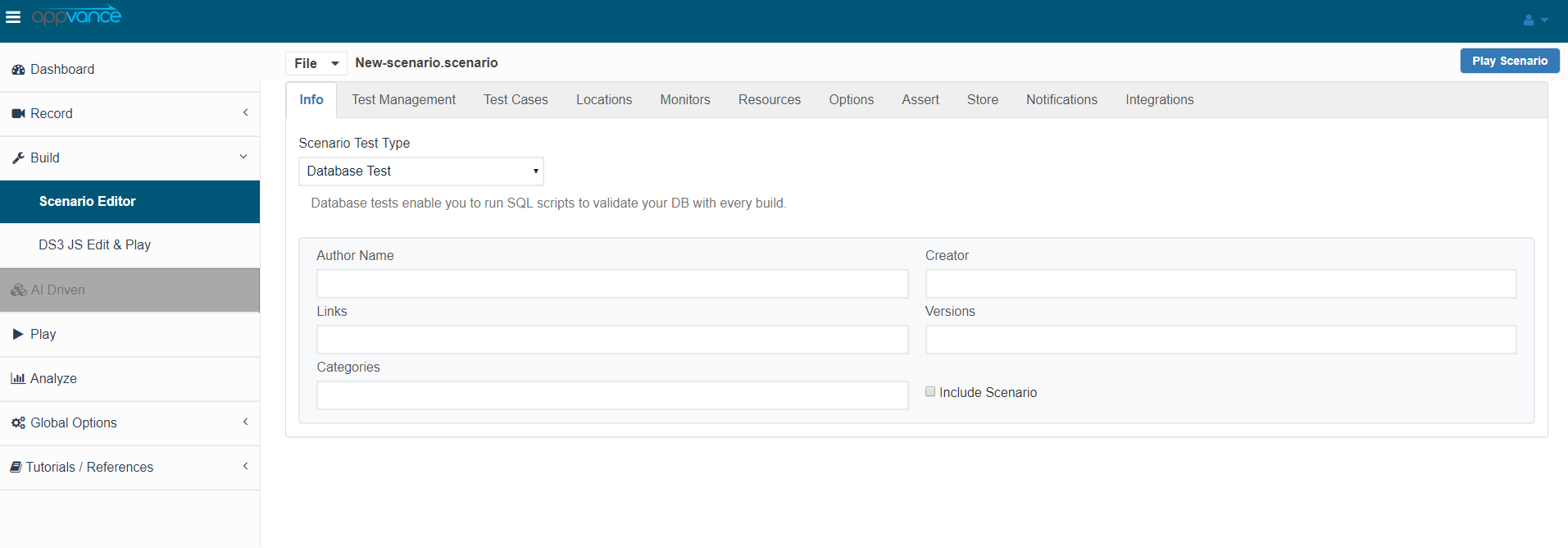The width and height of the screenshot is (1568, 548).
Task: Click the Analyze bar chart icon
Action: [18, 379]
